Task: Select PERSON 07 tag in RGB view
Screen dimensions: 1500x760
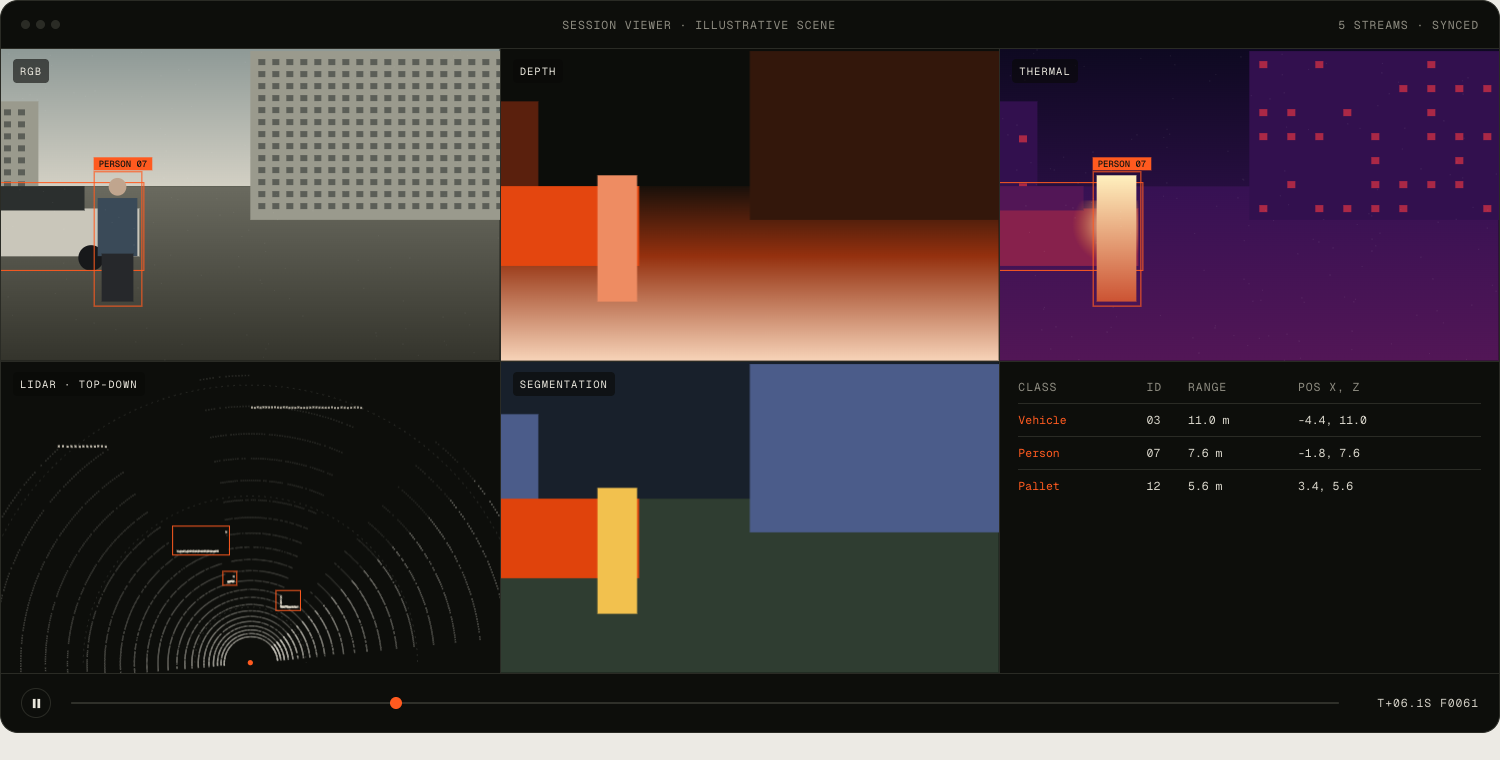Action: pyautogui.click(x=123, y=164)
